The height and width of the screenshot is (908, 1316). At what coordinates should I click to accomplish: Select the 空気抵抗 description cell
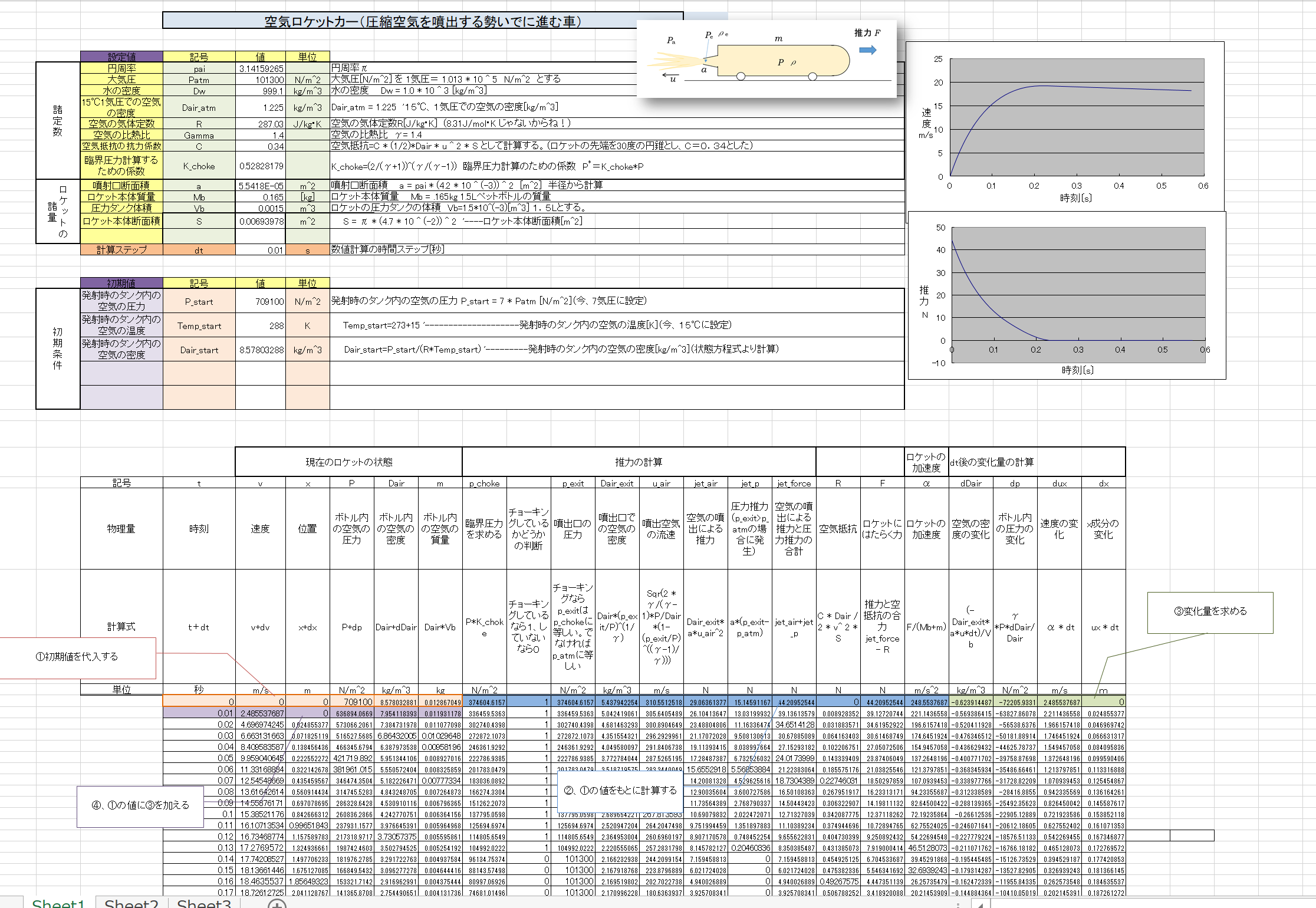(838, 529)
